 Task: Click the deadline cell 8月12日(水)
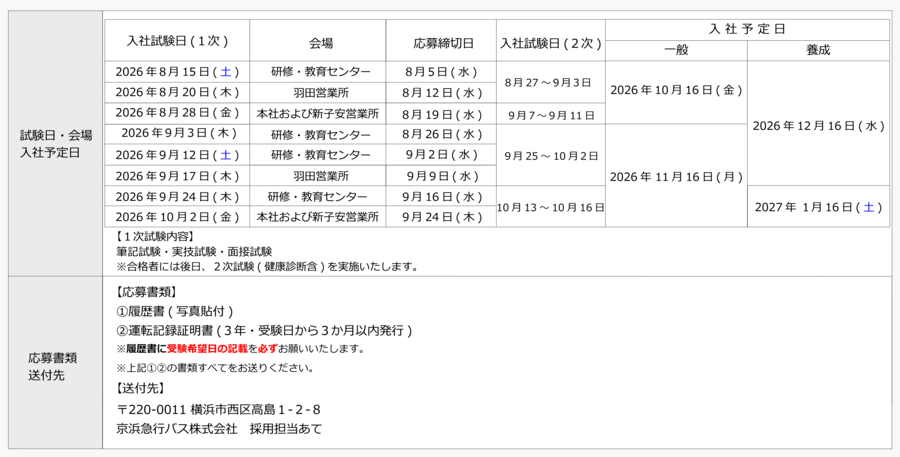441,92
